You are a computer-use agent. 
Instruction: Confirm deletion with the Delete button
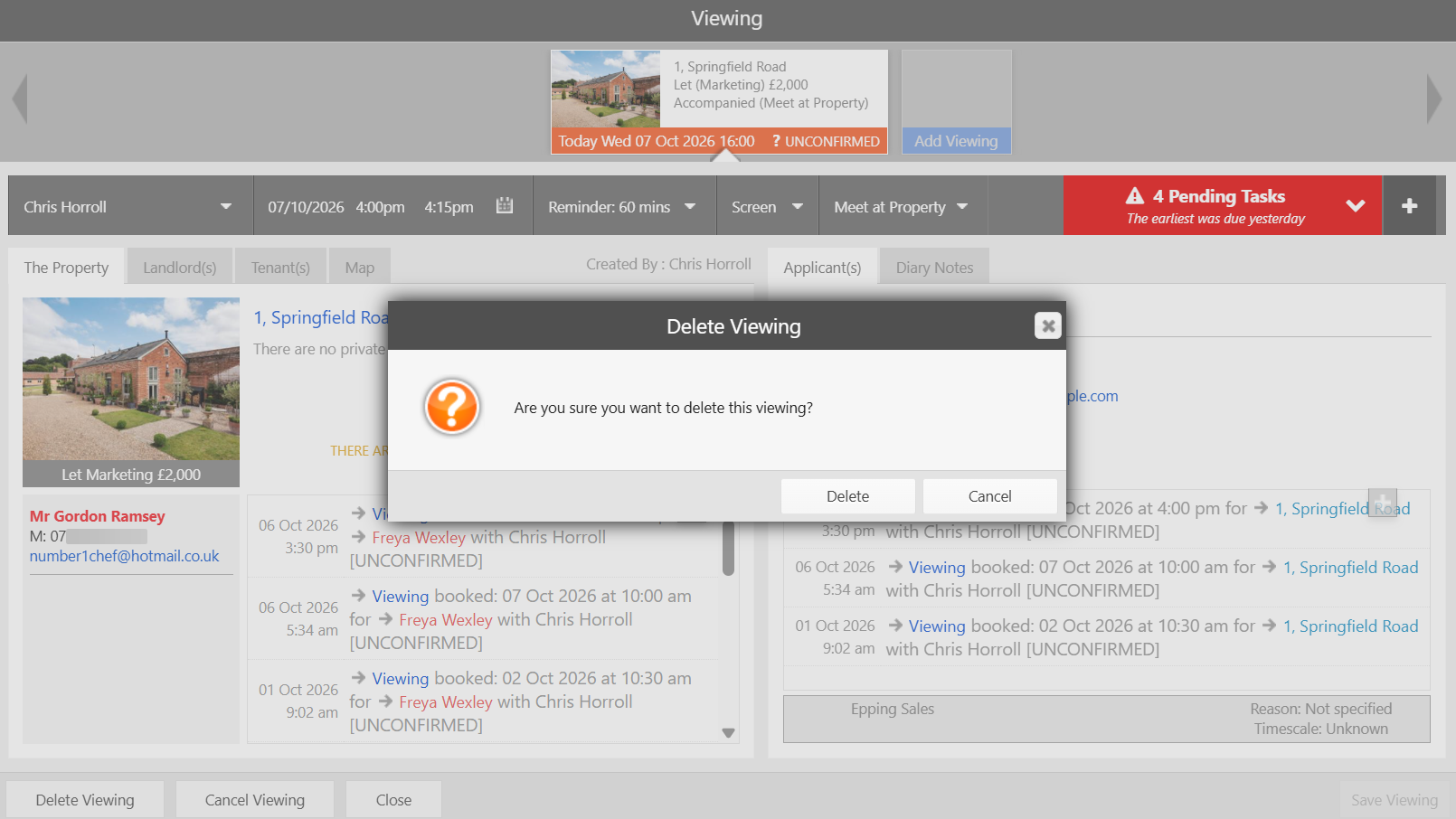pos(847,496)
